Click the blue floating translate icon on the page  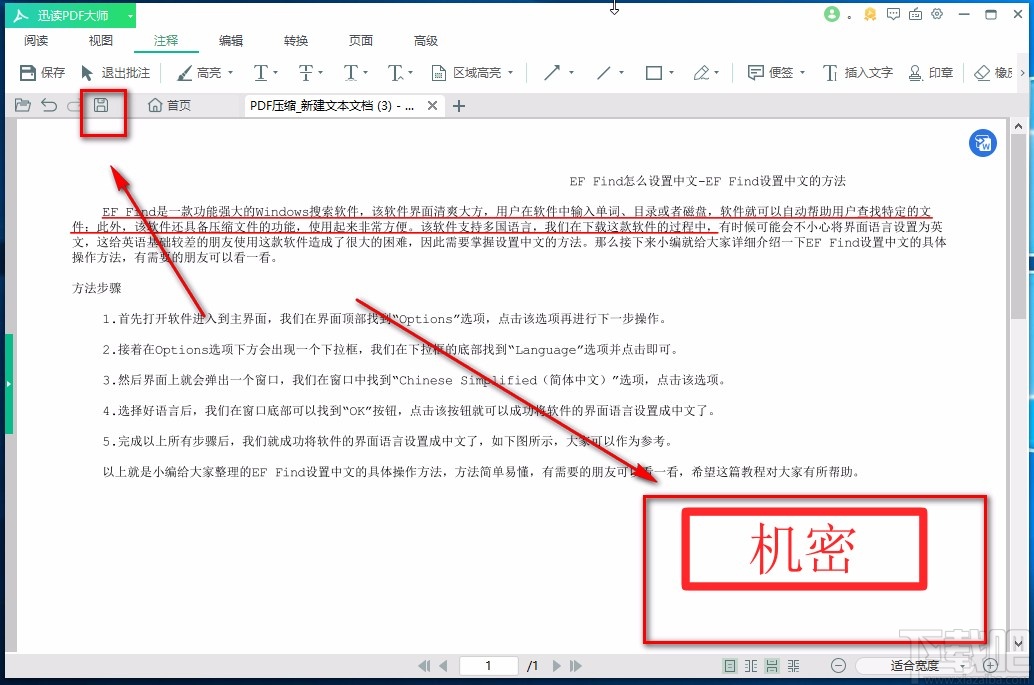982,143
